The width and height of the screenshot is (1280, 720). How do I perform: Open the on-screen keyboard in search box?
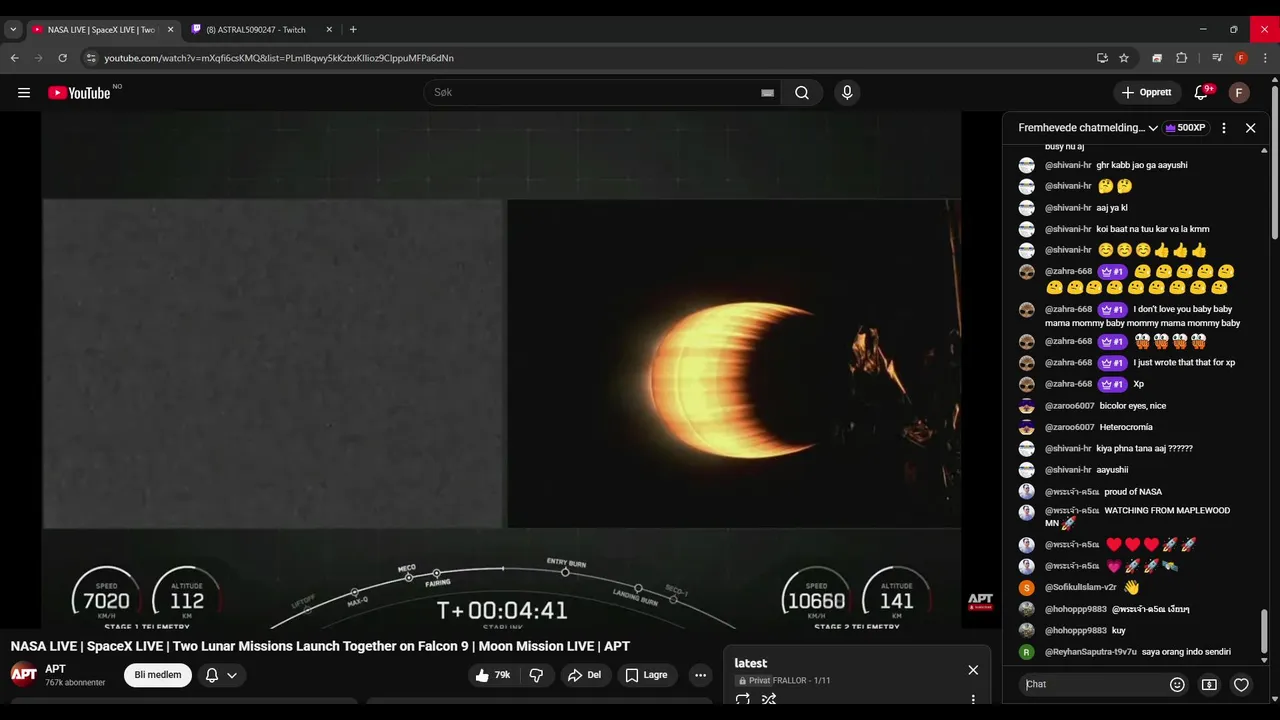[x=767, y=93]
